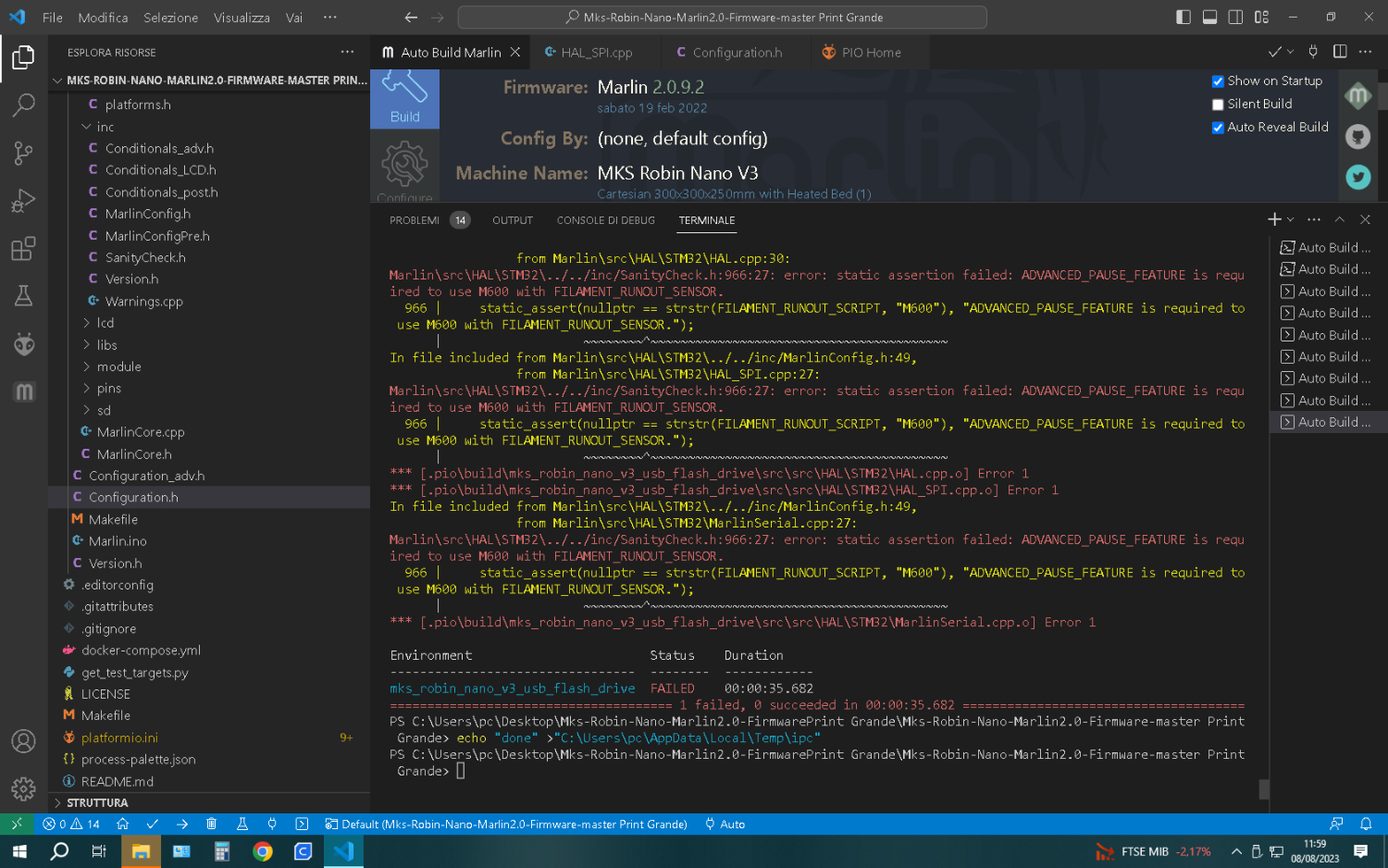Expand the STRUTTURA outline section

(x=97, y=802)
